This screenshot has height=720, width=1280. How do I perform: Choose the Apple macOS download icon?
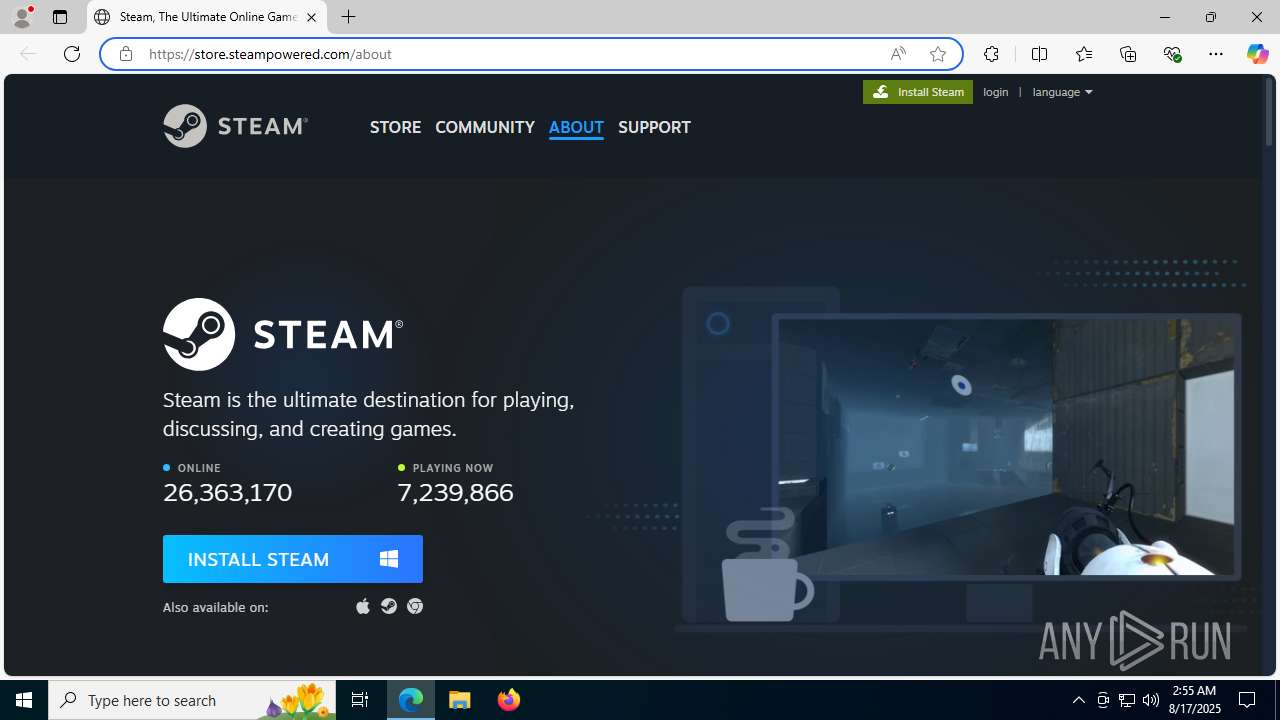[363, 606]
